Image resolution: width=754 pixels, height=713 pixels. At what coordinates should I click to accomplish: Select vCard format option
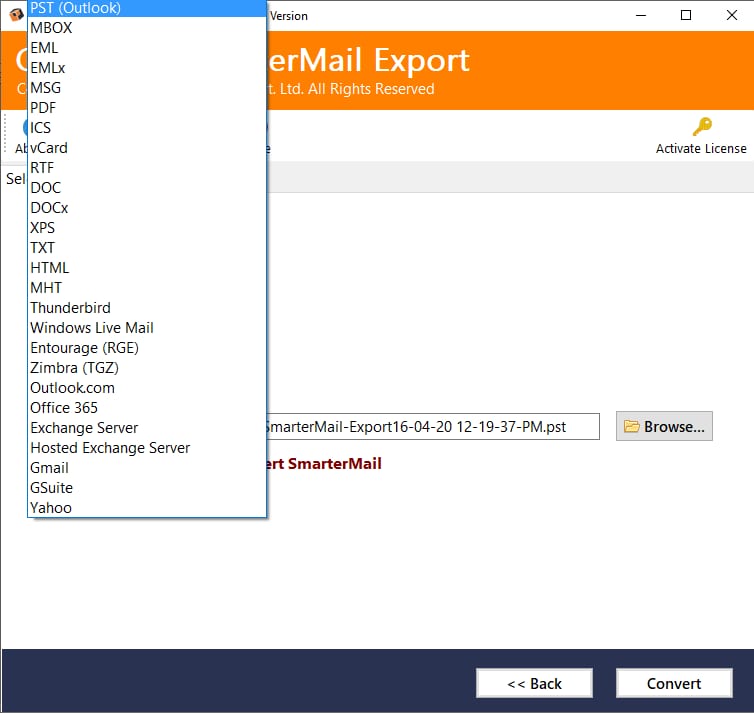coord(147,148)
